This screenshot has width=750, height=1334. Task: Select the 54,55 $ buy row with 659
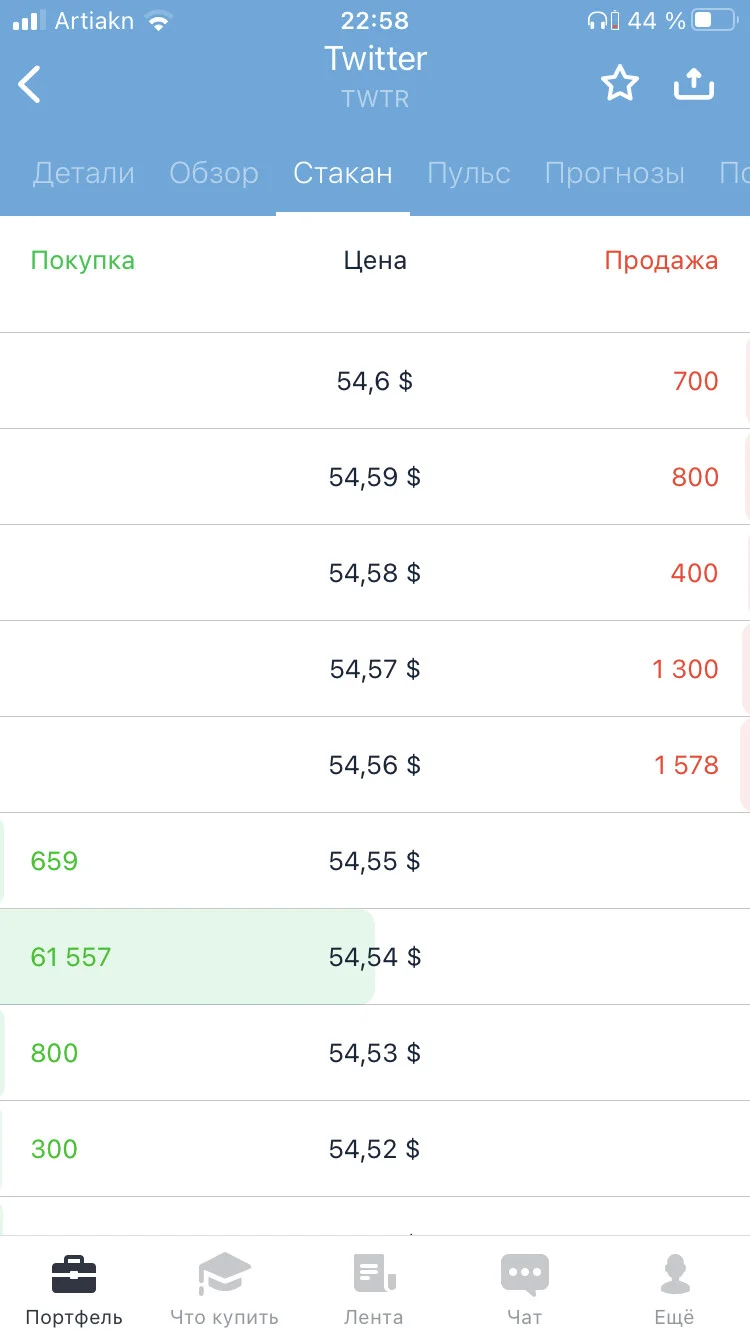[x=375, y=861]
